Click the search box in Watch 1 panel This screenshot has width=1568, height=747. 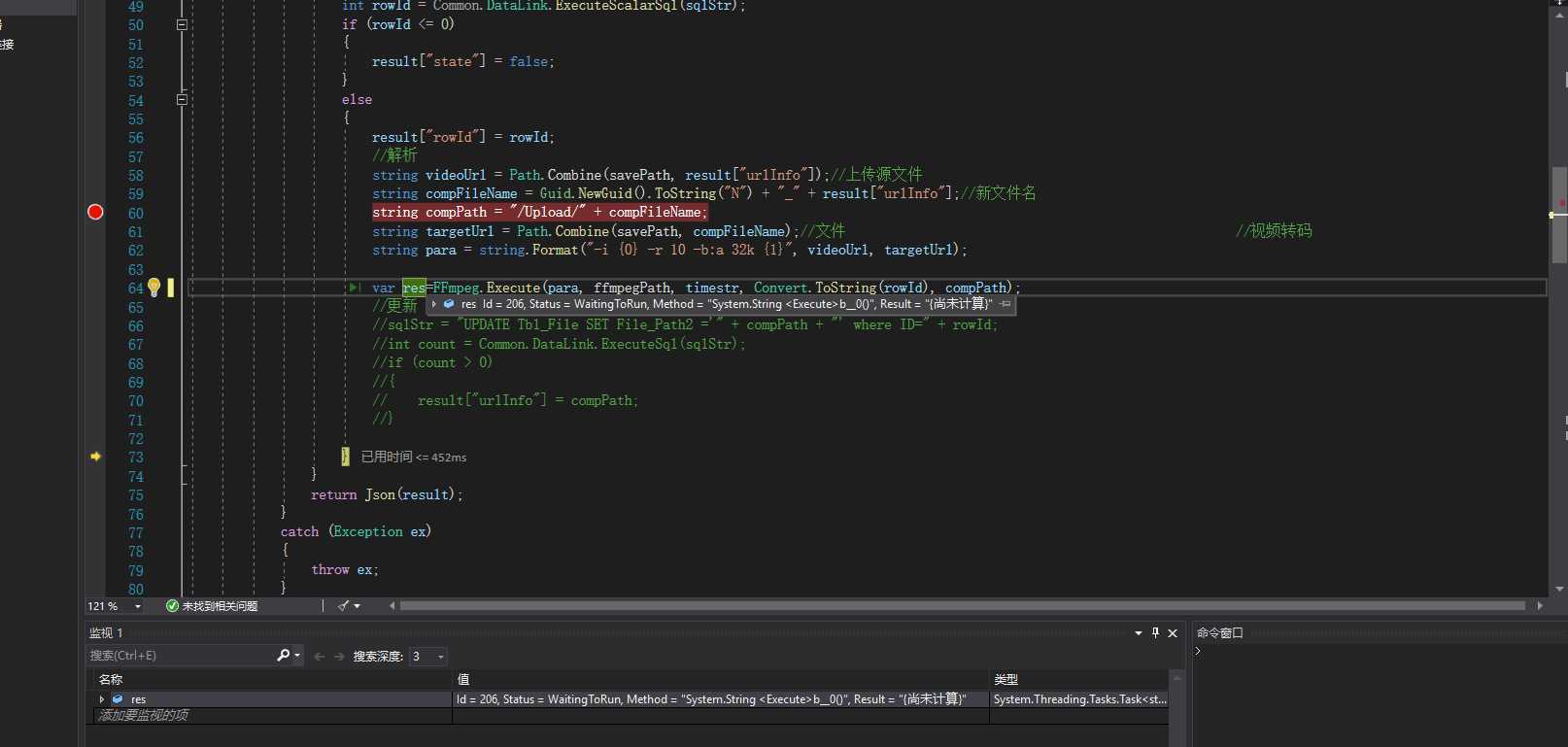[180, 656]
